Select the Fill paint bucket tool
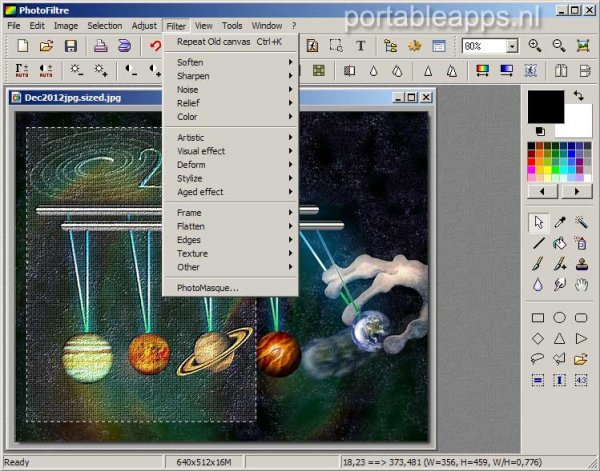The height and width of the screenshot is (471, 600). point(561,242)
